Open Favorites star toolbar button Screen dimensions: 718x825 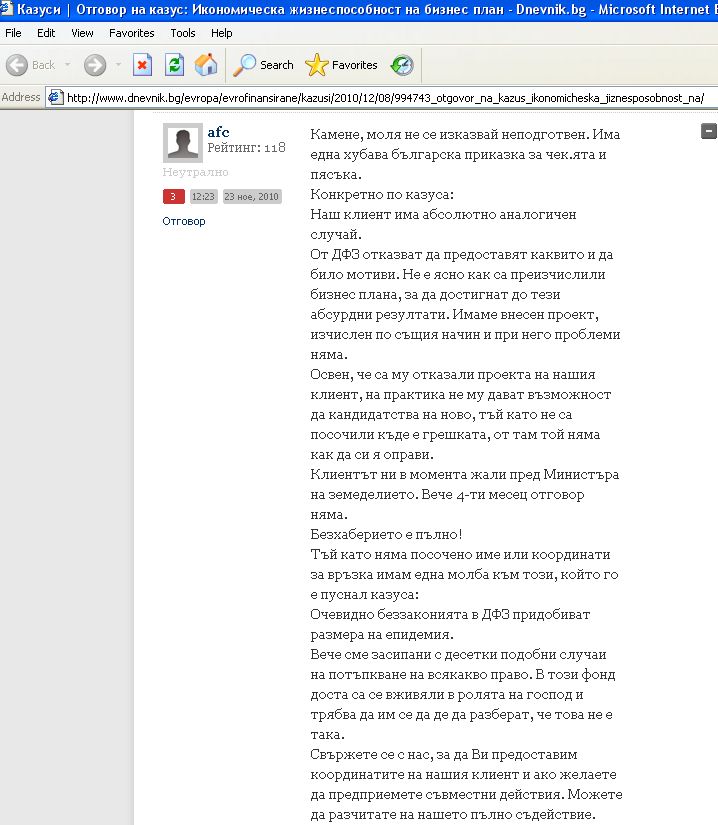point(341,65)
